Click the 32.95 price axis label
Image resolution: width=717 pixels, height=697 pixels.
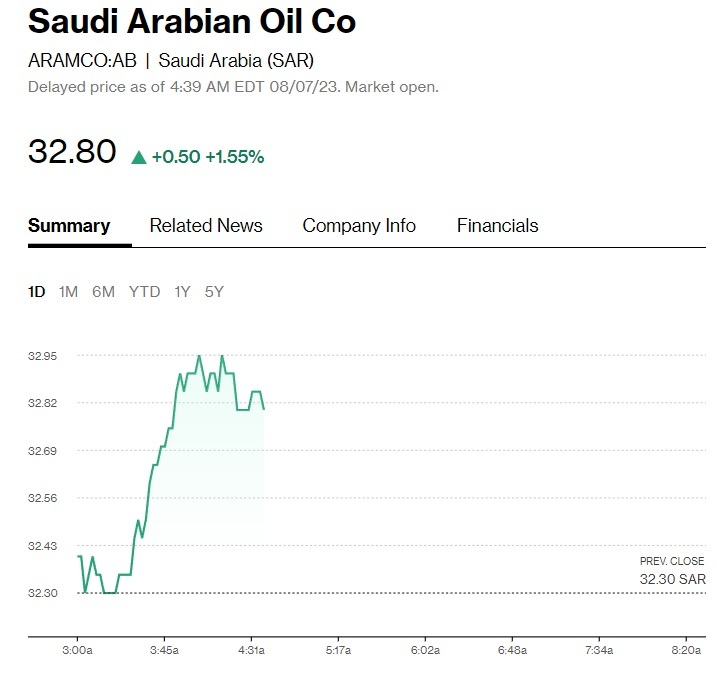tap(44, 356)
